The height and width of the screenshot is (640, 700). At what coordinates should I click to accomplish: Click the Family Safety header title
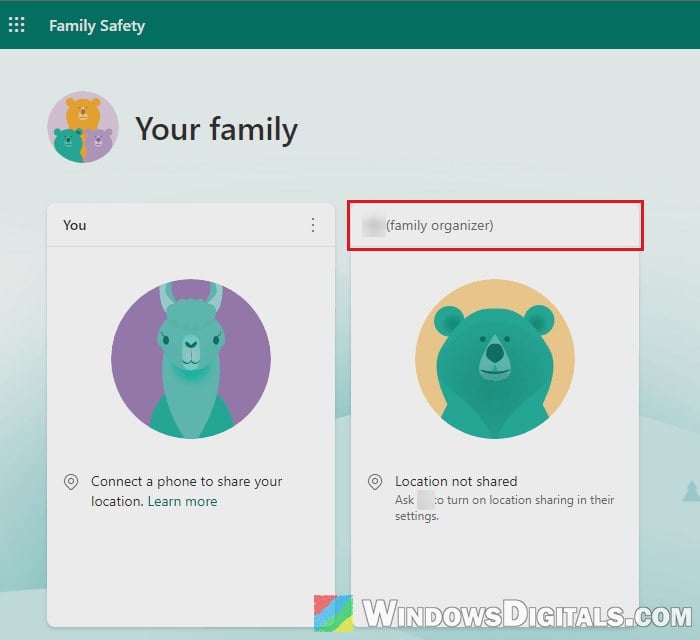tap(97, 25)
